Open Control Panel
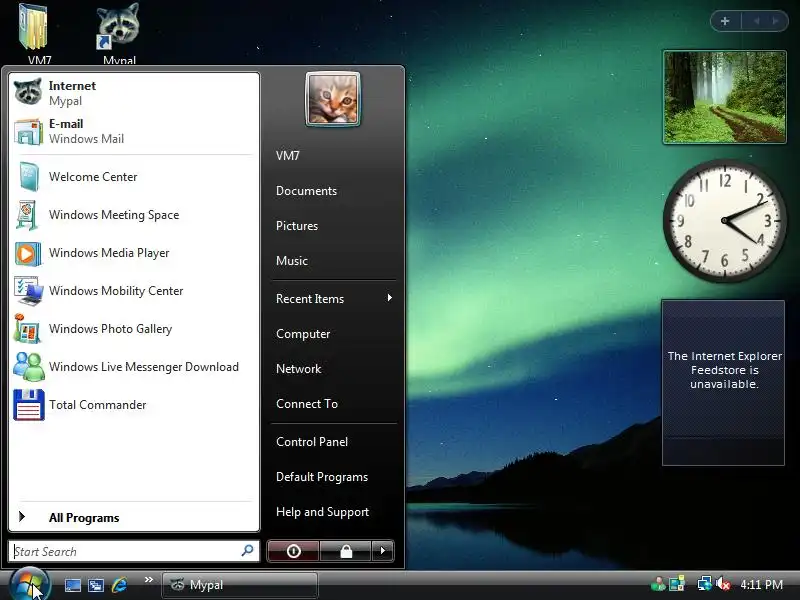Image resolution: width=800 pixels, height=600 pixels. [x=333, y=442]
